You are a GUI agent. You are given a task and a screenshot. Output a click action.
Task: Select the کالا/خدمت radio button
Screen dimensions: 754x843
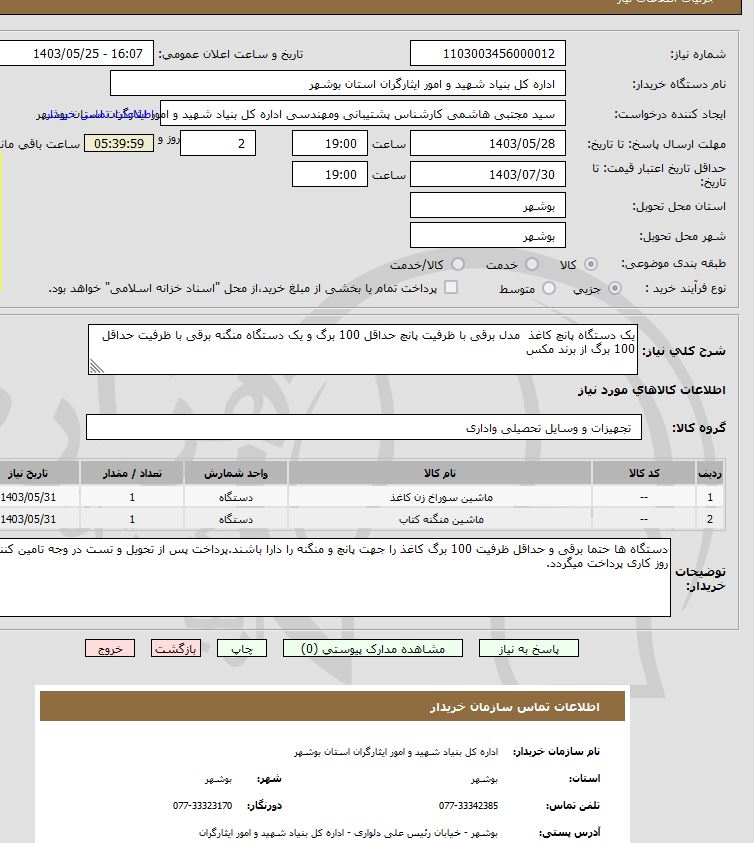(x=458, y=265)
